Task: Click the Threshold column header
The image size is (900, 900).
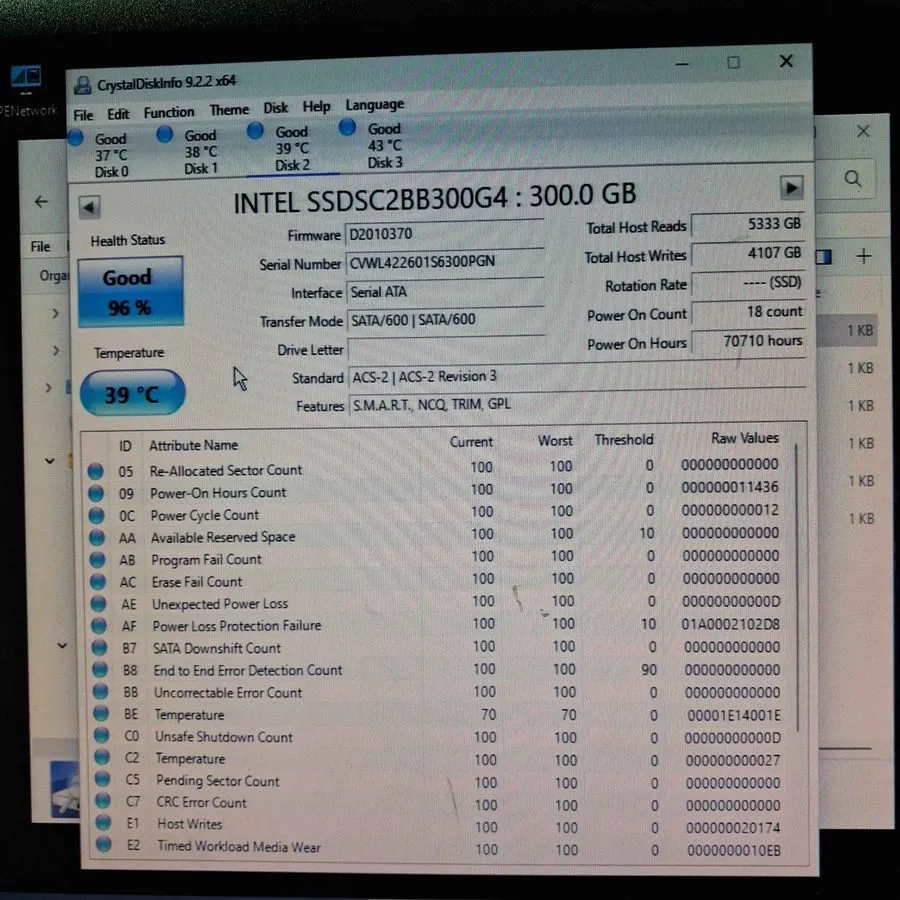Action: pyautogui.click(x=623, y=440)
